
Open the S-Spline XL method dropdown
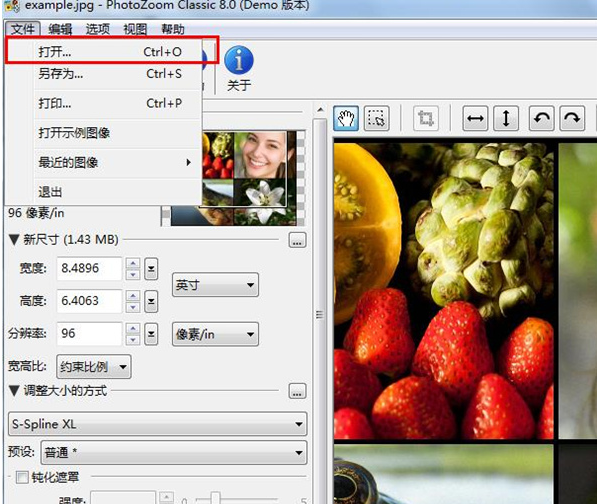point(157,424)
